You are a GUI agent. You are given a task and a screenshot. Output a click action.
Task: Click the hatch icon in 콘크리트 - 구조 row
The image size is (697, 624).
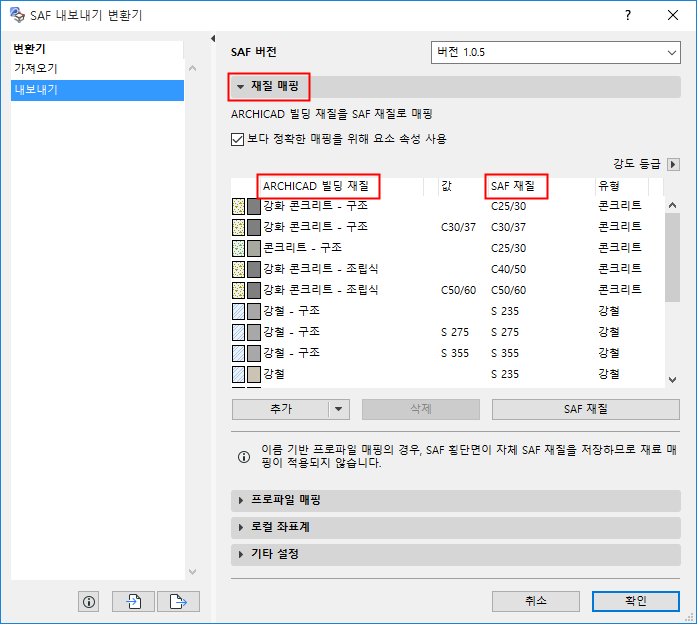tap(239, 248)
